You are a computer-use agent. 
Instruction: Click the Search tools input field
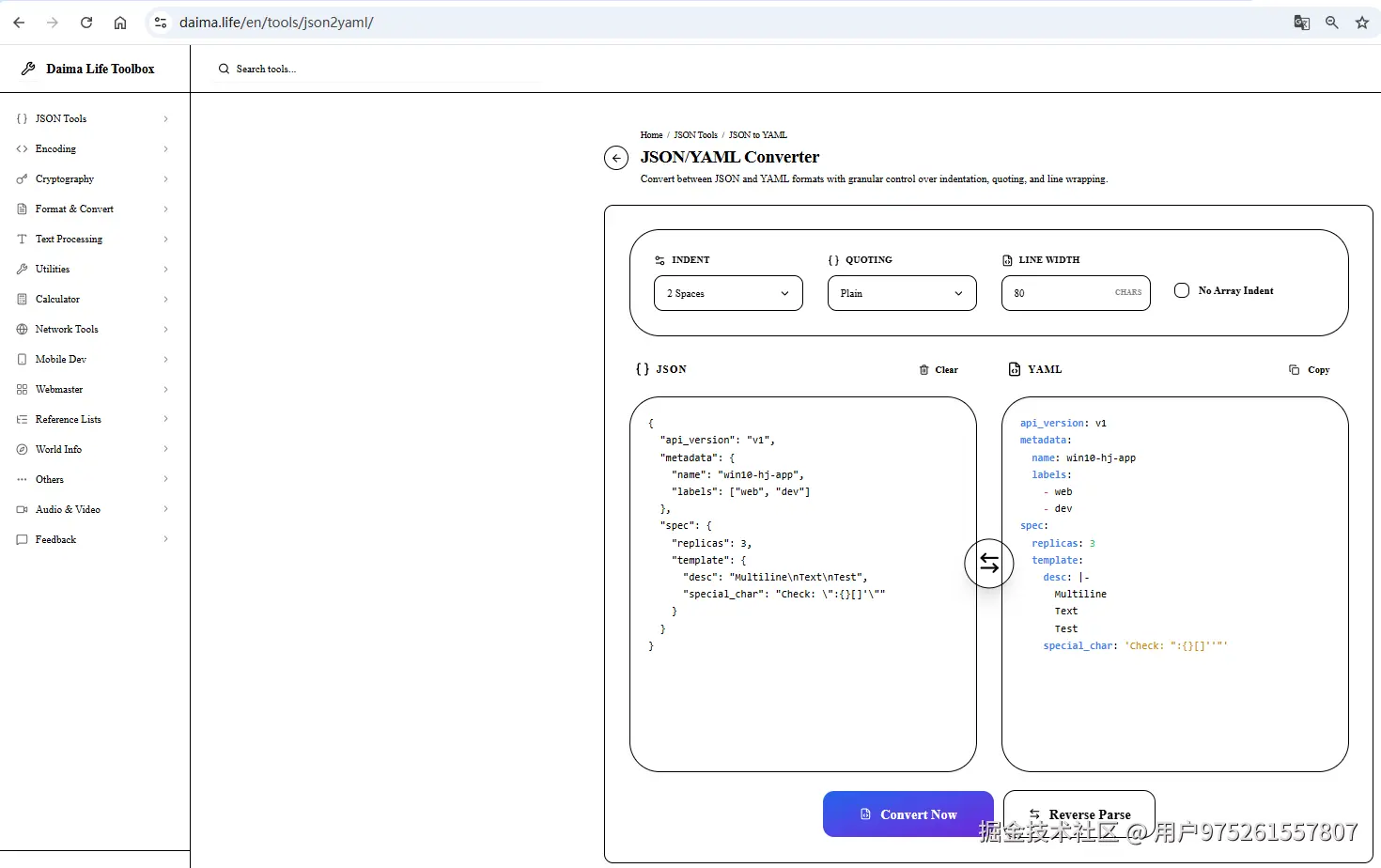pos(376,69)
